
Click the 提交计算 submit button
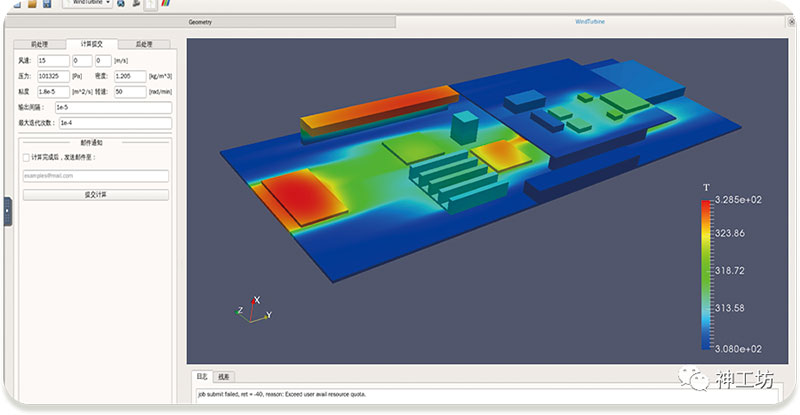tap(96, 195)
